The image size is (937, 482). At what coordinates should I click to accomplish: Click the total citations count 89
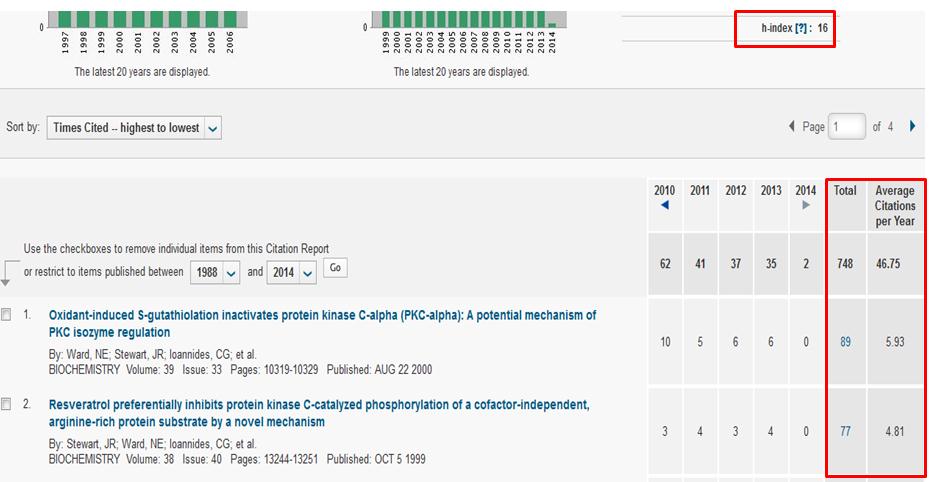pyautogui.click(x=845, y=342)
